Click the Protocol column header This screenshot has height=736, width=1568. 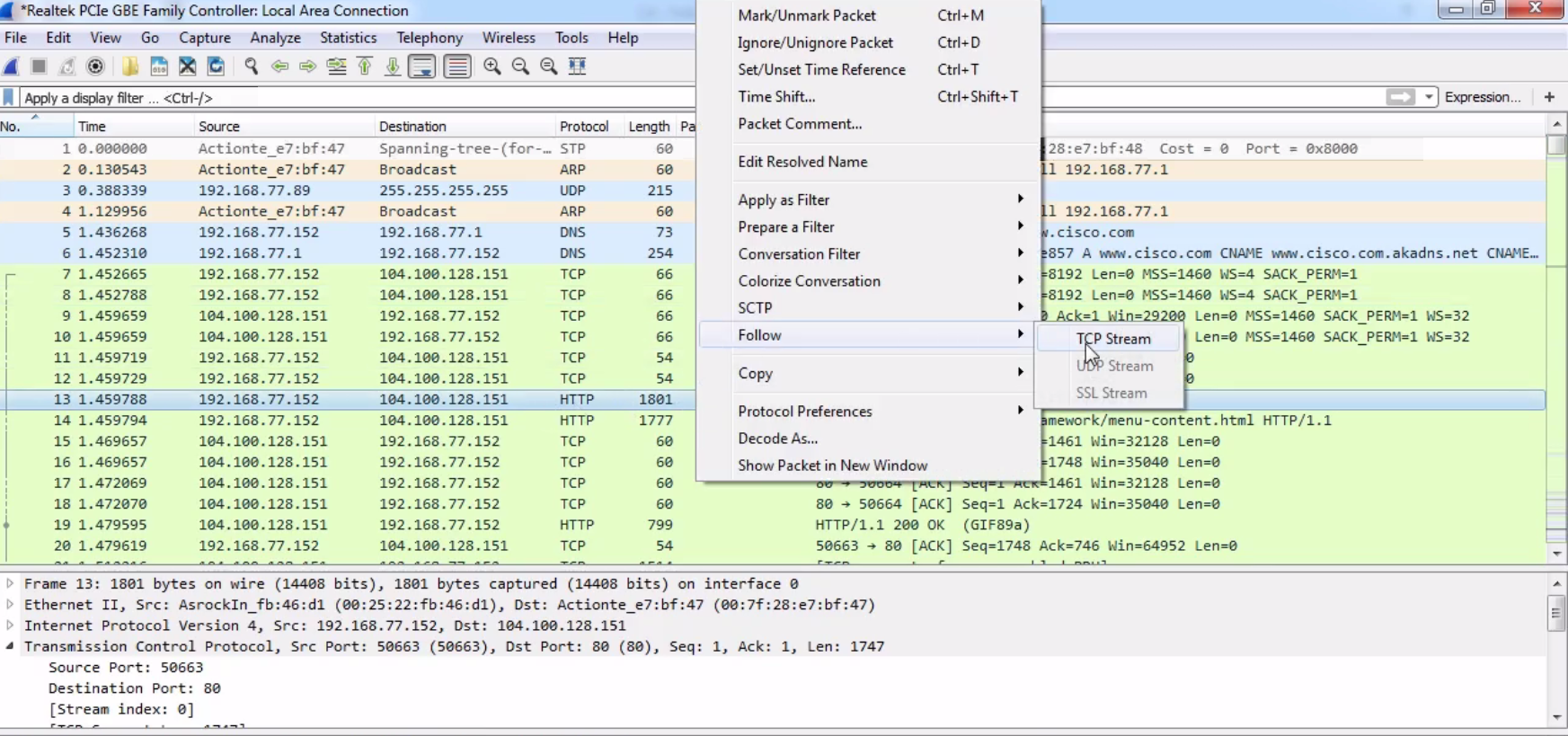click(583, 127)
